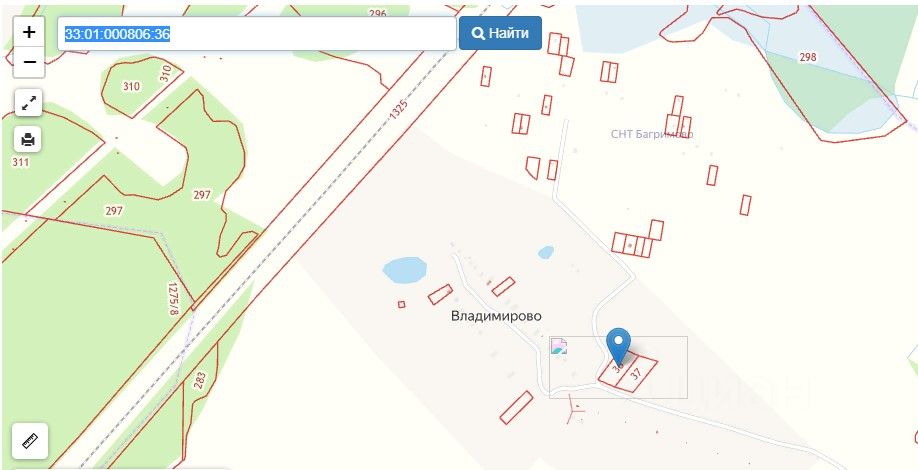Image resolution: width=918 pixels, height=470 pixels.
Task: Click the magnifier icon in Найти button
Action: [478, 33]
